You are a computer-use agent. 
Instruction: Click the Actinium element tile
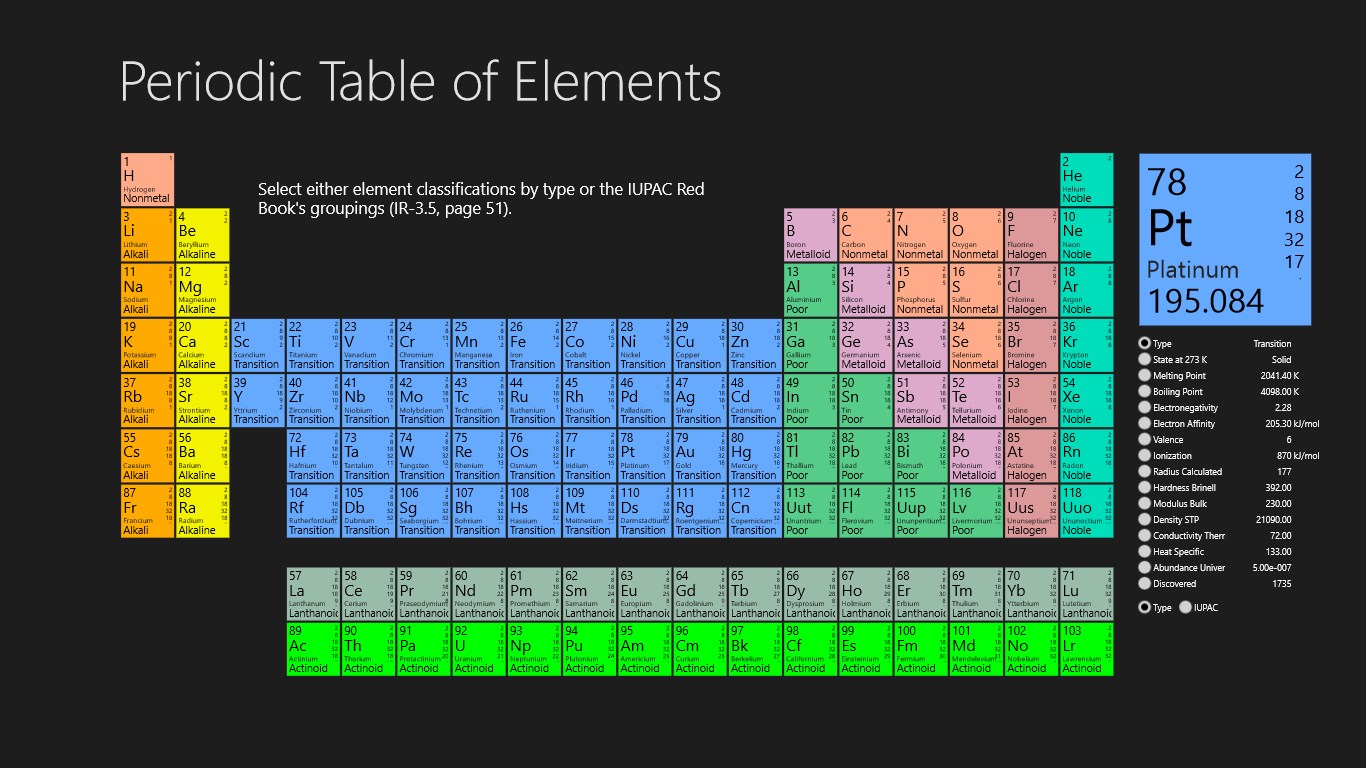313,649
